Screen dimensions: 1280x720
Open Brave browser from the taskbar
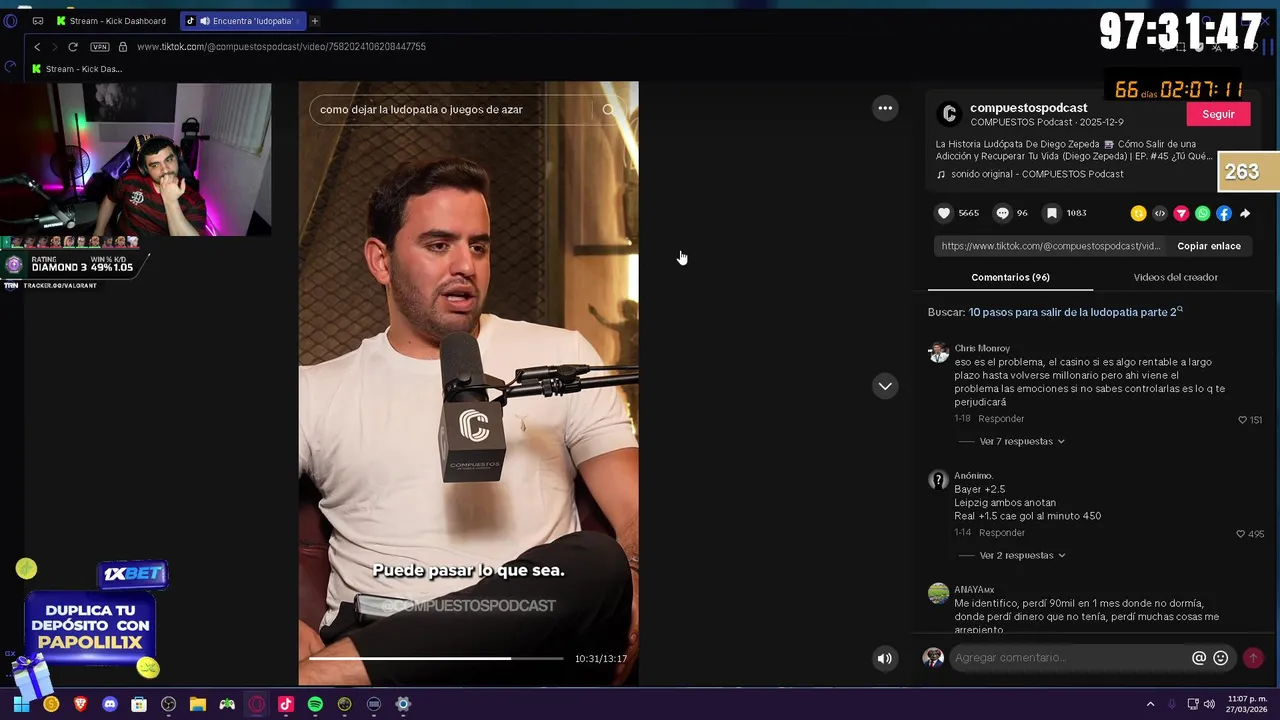coord(81,704)
